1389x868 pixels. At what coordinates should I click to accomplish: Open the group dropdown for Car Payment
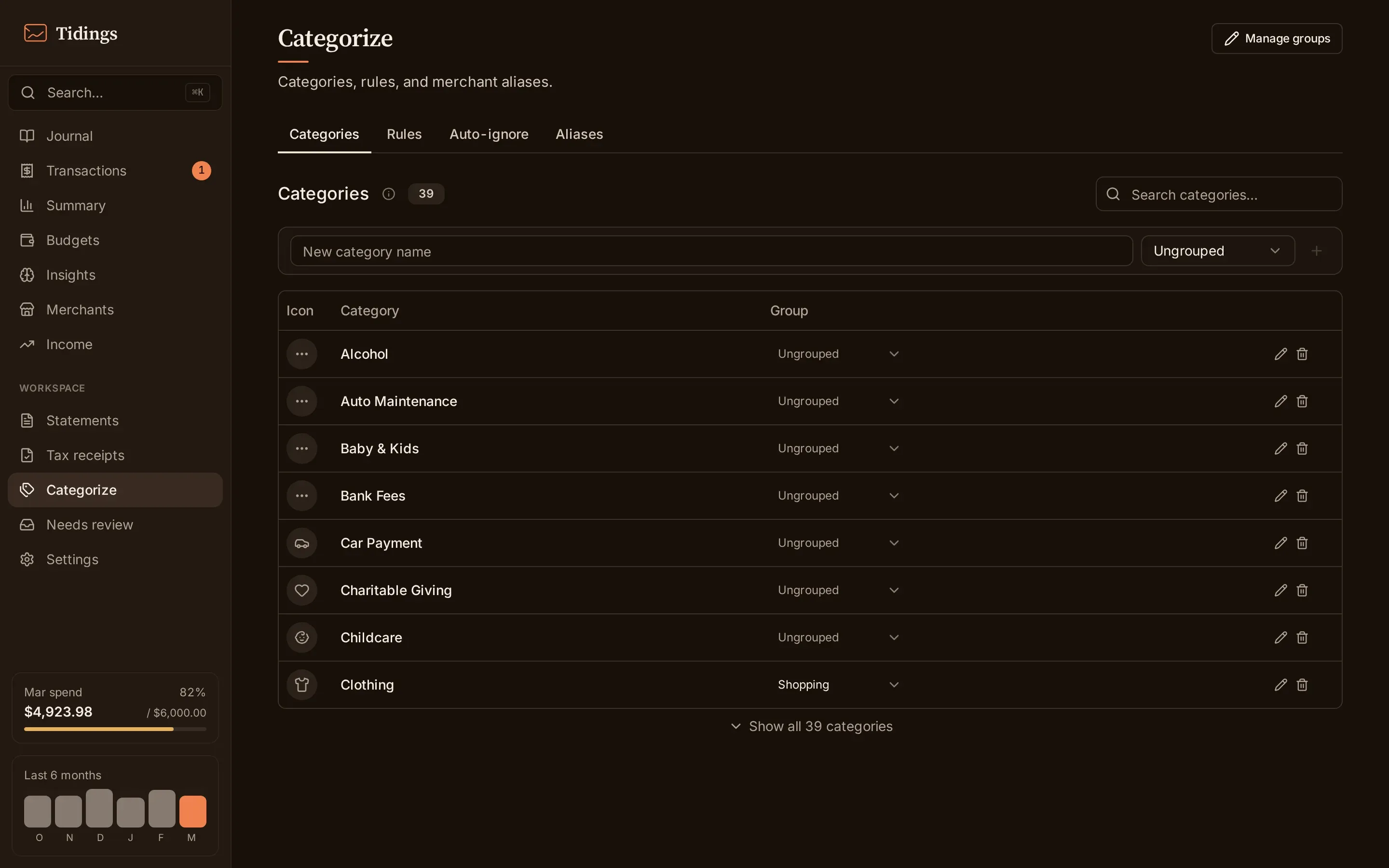coord(839,543)
